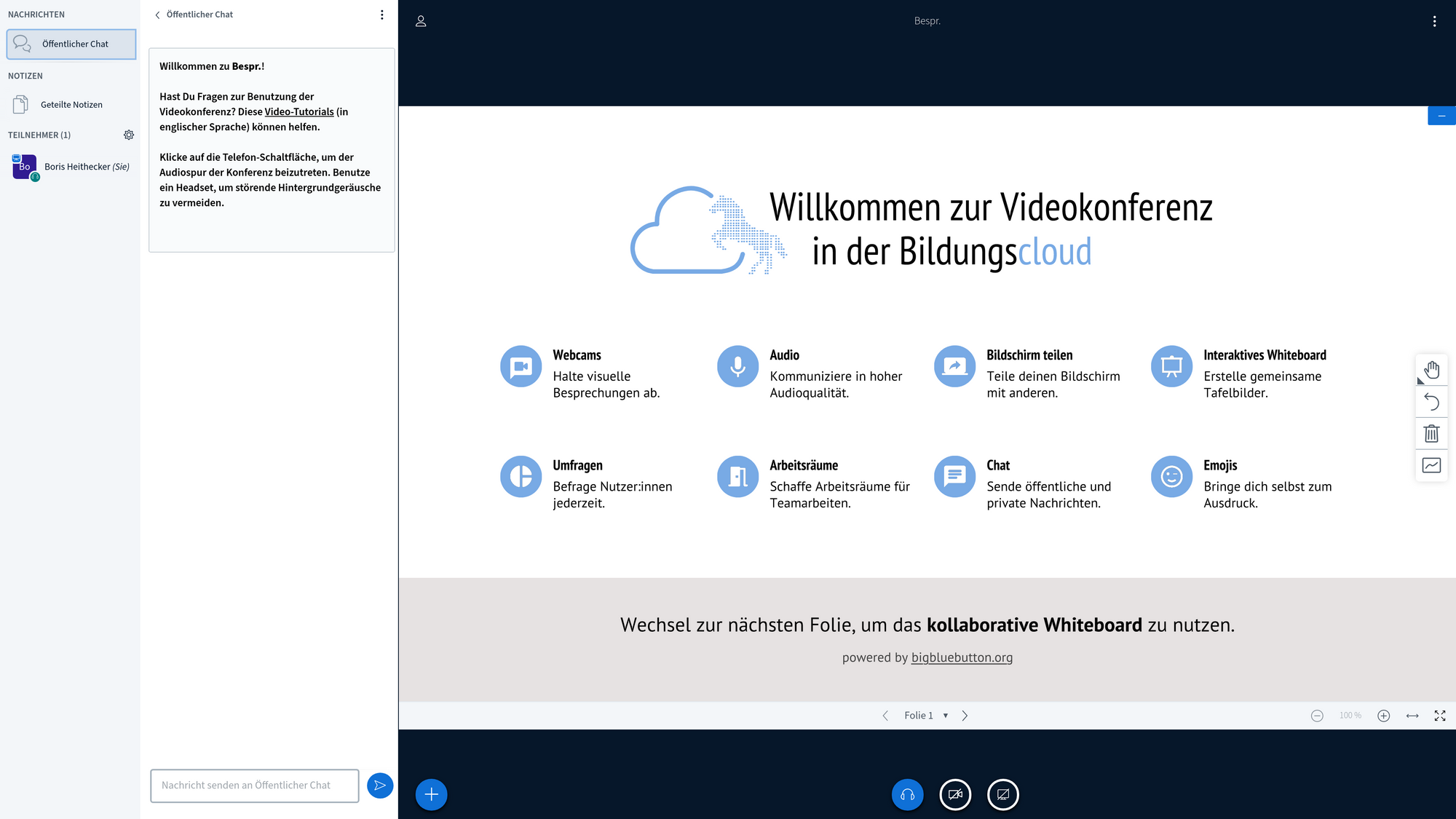Zoom the presentation in with the plus icon
Viewport: 1456px width, 819px height.
click(x=1383, y=716)
